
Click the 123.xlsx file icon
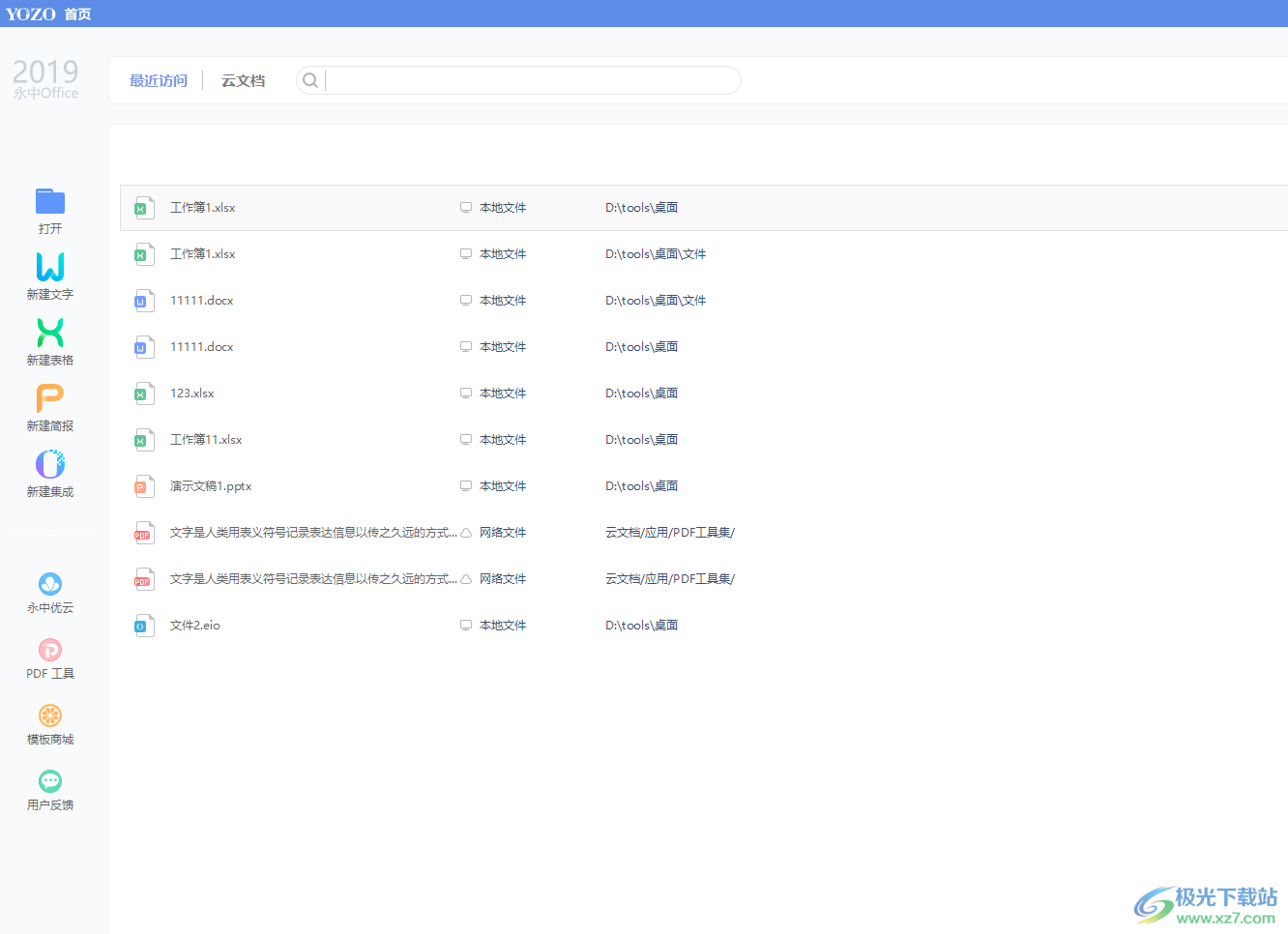[x=144, y=394]
